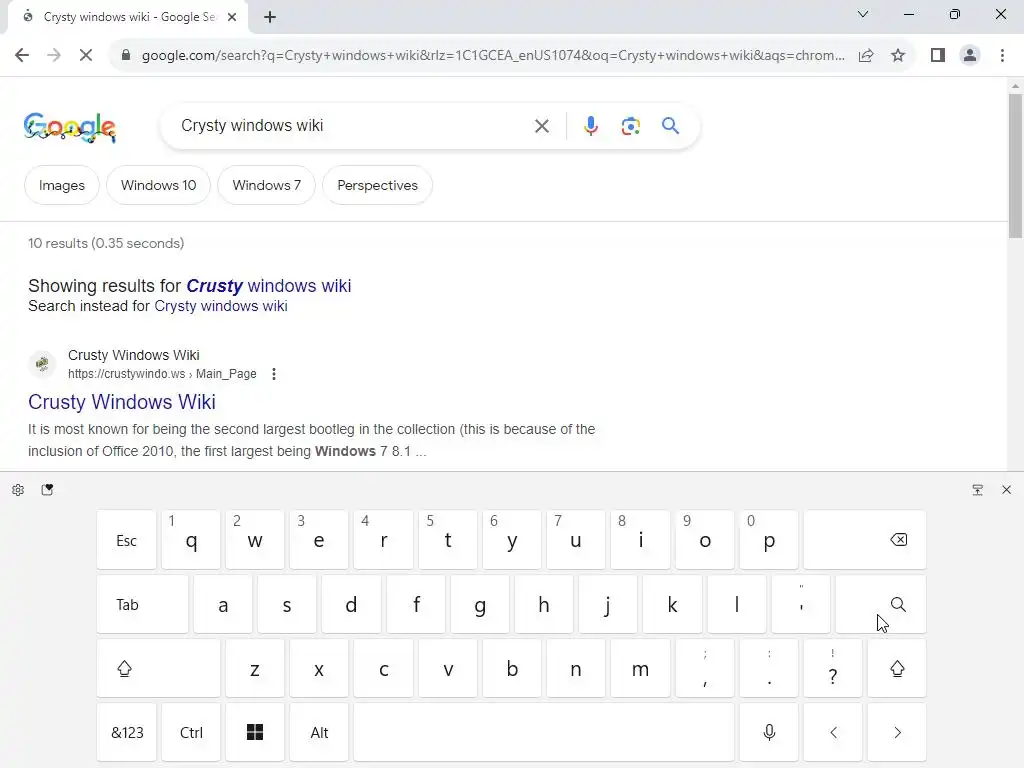1024x768 pixels.
Task: Open the Crusty Windows Wiki result title
Action: point(121,402)
